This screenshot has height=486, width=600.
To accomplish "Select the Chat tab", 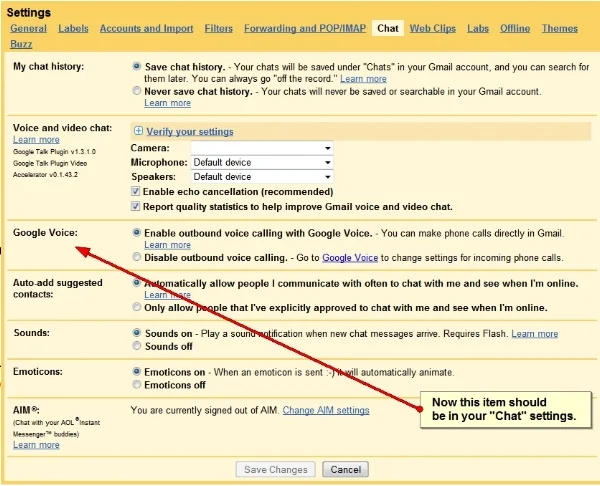I will (388, 28).
